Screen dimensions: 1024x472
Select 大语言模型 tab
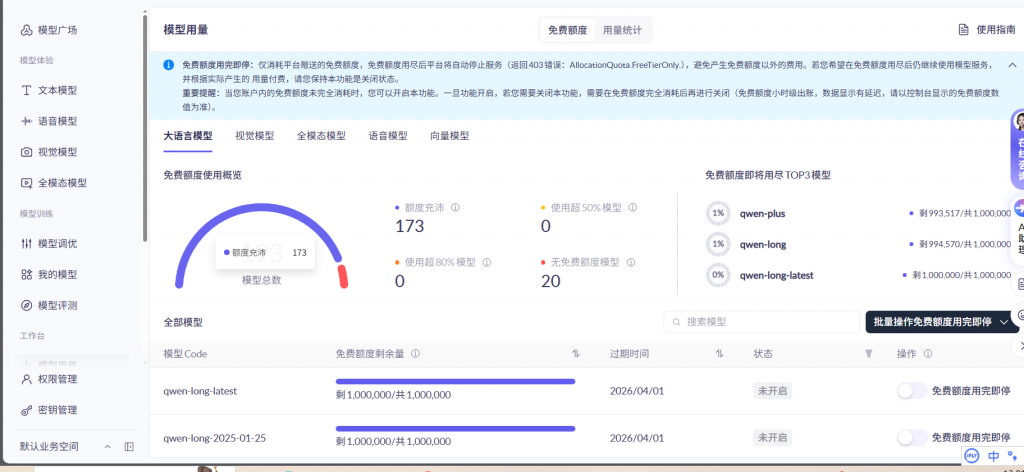pyautogui.click(x=187, y=136)
